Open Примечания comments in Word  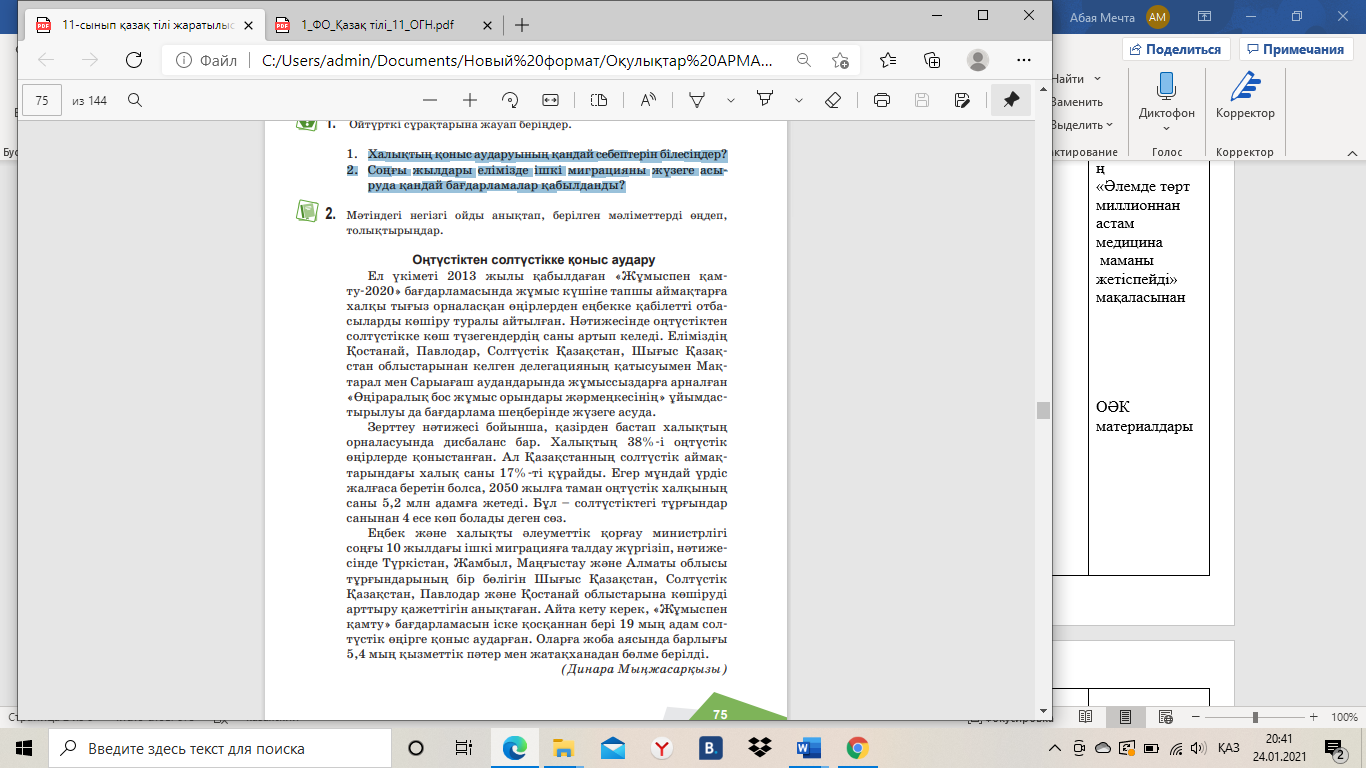1295,49
